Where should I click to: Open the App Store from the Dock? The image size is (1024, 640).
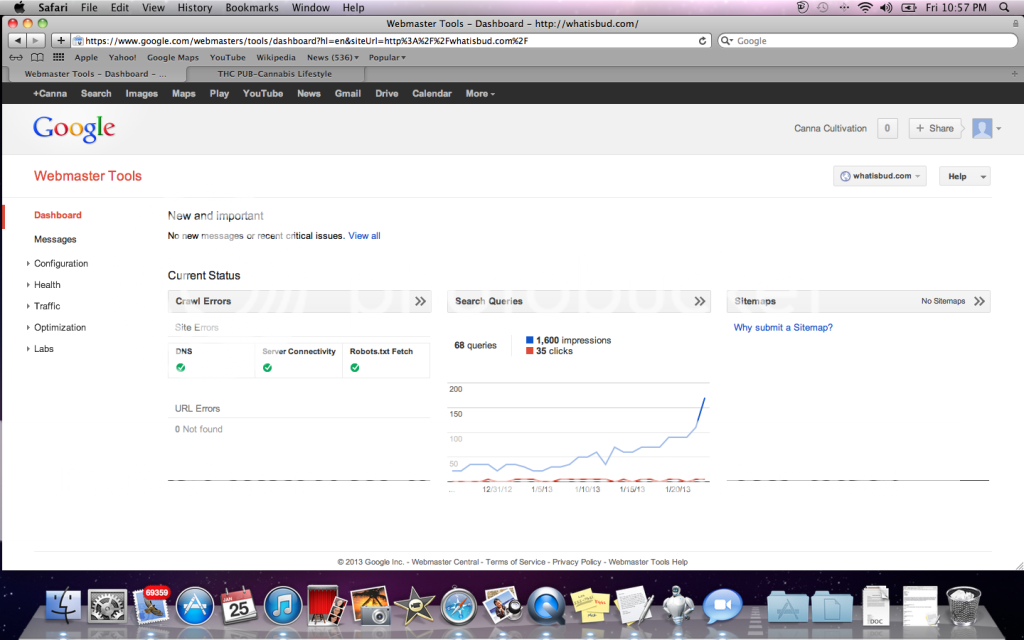coord(195,605)
